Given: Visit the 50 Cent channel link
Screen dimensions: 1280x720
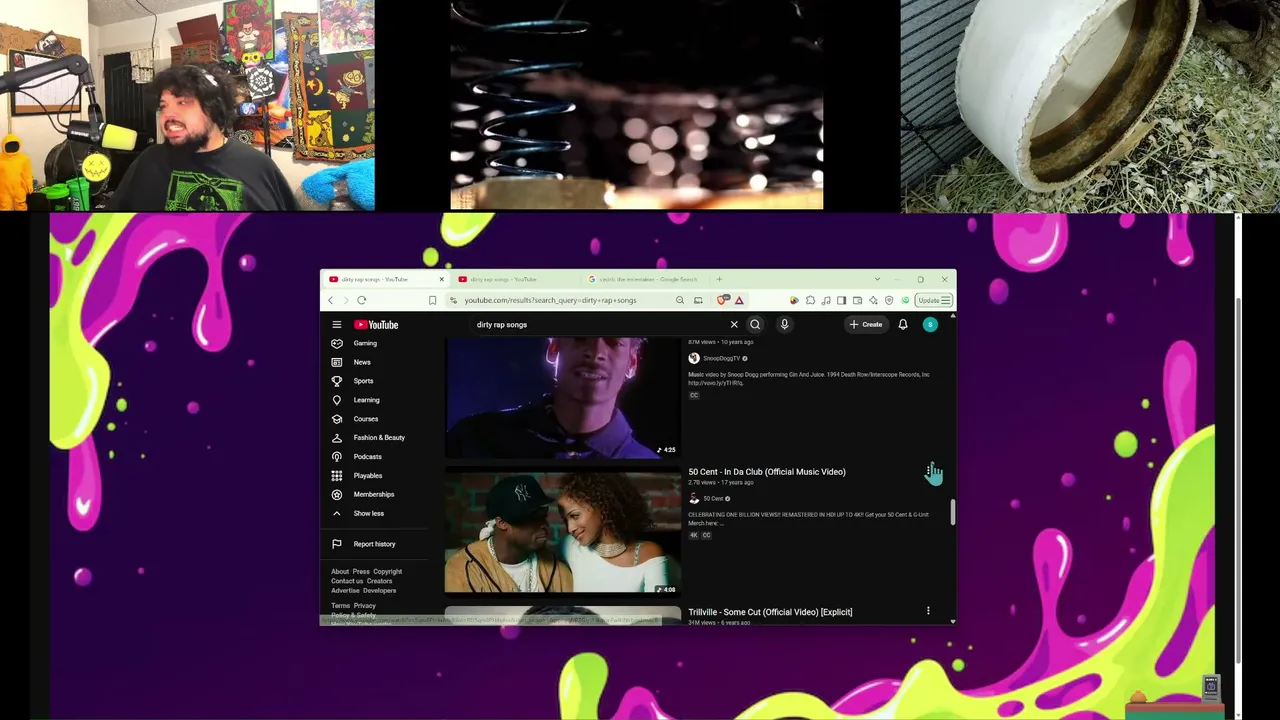Looking at the screenshot, I should click(x=713, y=499).
